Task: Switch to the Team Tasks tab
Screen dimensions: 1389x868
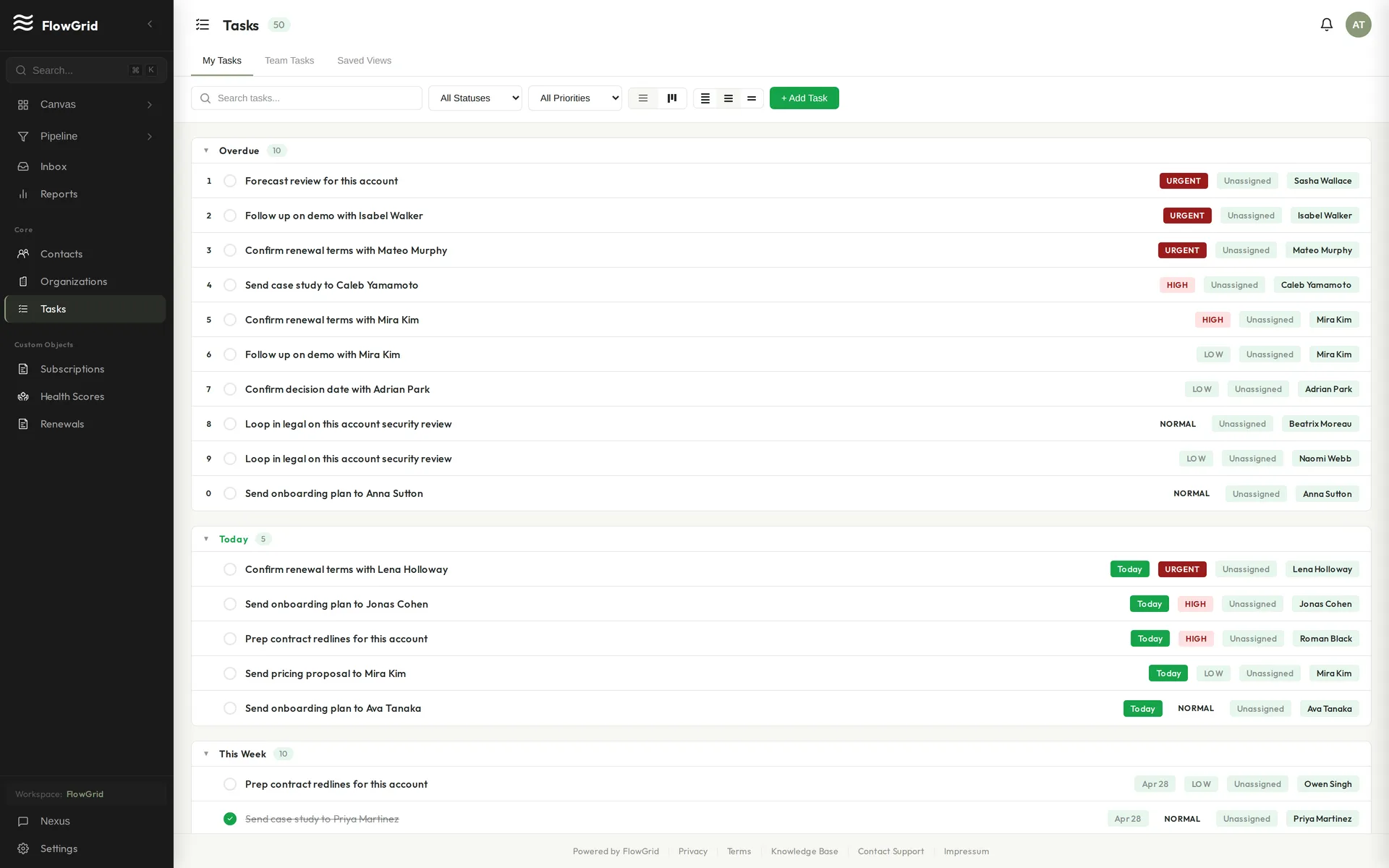Action: click(x=289, y=61)
